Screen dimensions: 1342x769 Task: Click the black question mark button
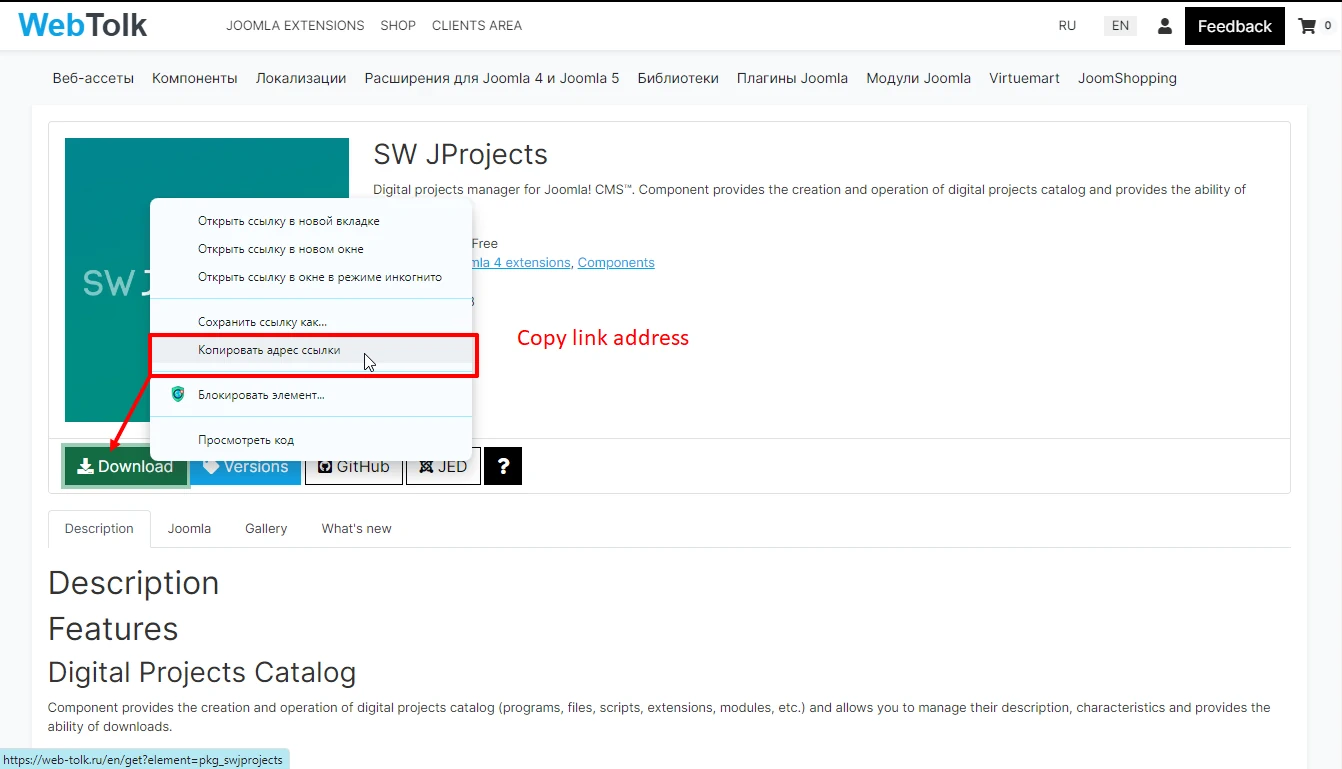point(503,466)
